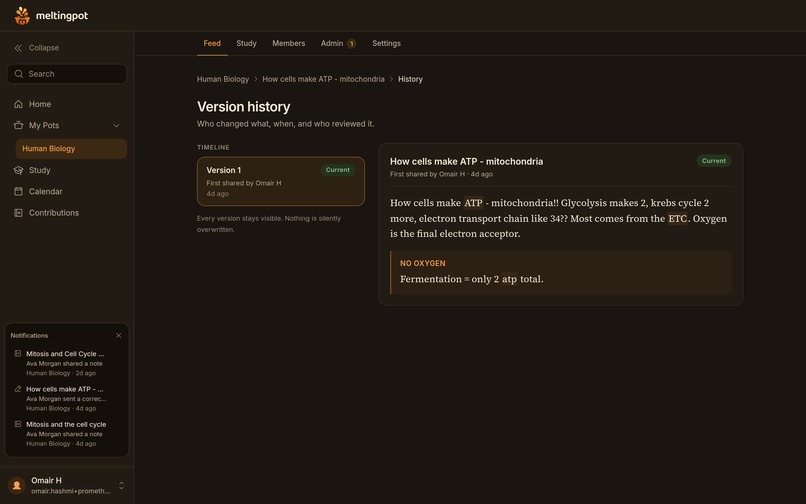Viewport: 806px width, 504px height.
Task: Click pencil icon beside How cells make ATP notification
Action: [x=18, y=389]
